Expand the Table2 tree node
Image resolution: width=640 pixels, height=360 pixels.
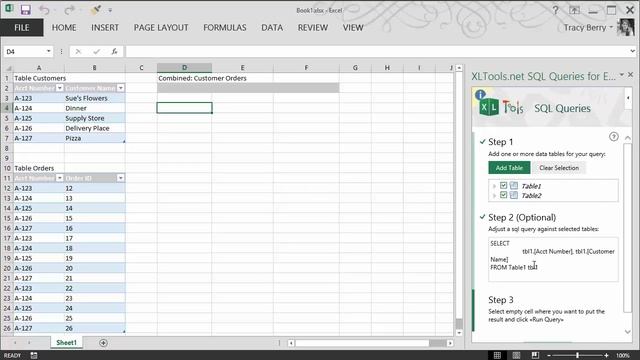(x=494, y=196)
